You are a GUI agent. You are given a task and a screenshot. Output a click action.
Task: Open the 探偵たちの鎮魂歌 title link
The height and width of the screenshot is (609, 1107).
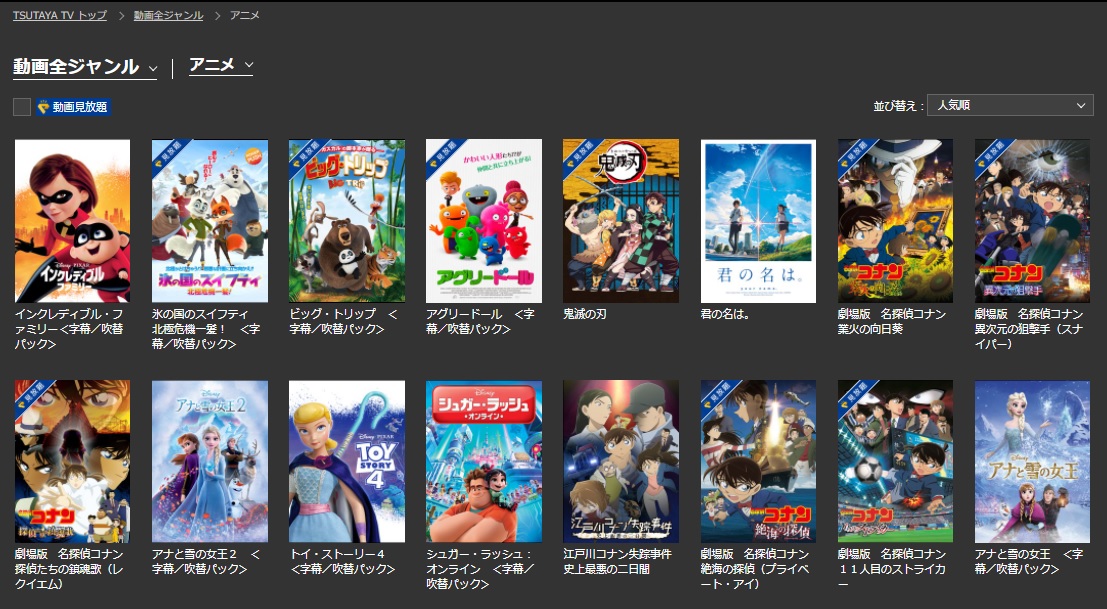pyautogui.click(x=69, y=569)
